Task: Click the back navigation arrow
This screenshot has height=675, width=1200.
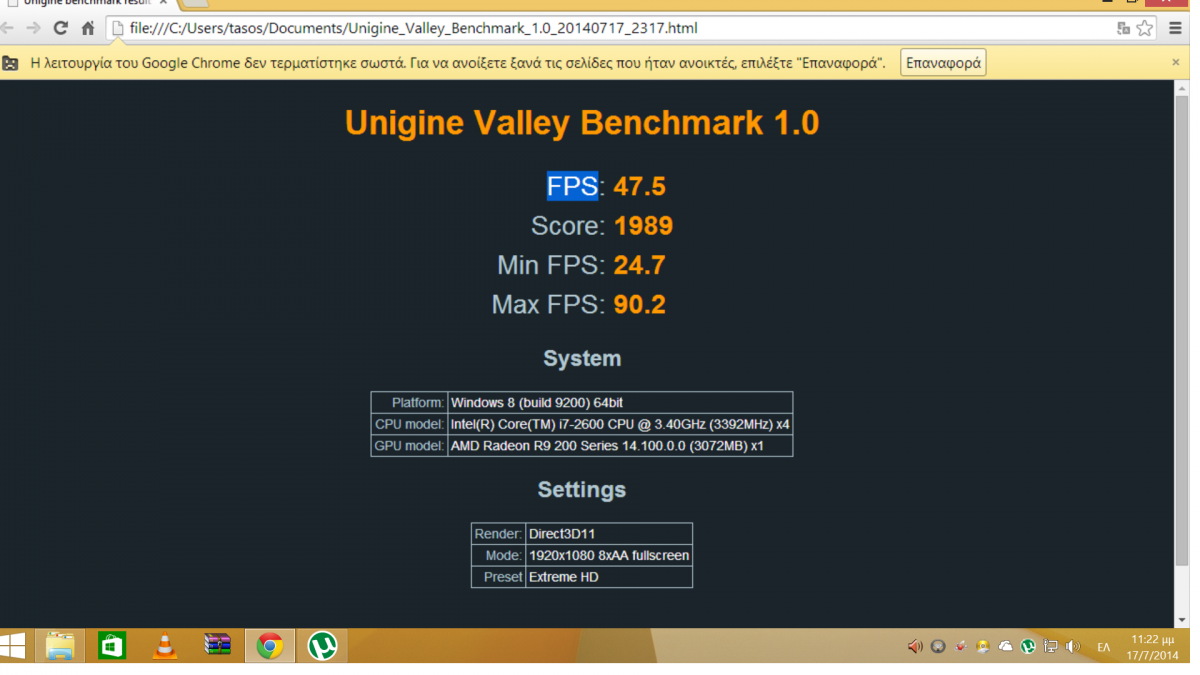Action: [x=7, y=28]
